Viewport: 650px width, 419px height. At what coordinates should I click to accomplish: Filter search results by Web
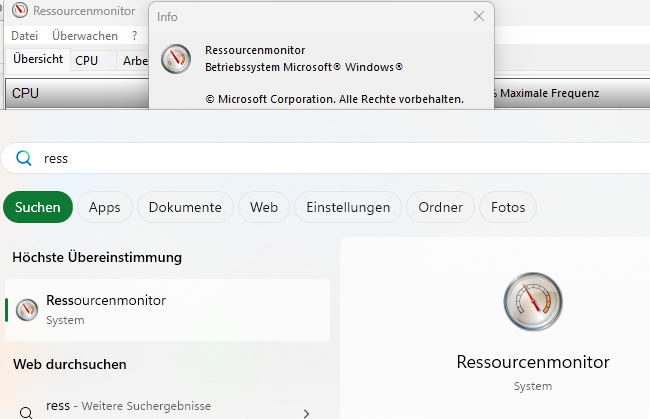tap(264, 207)
